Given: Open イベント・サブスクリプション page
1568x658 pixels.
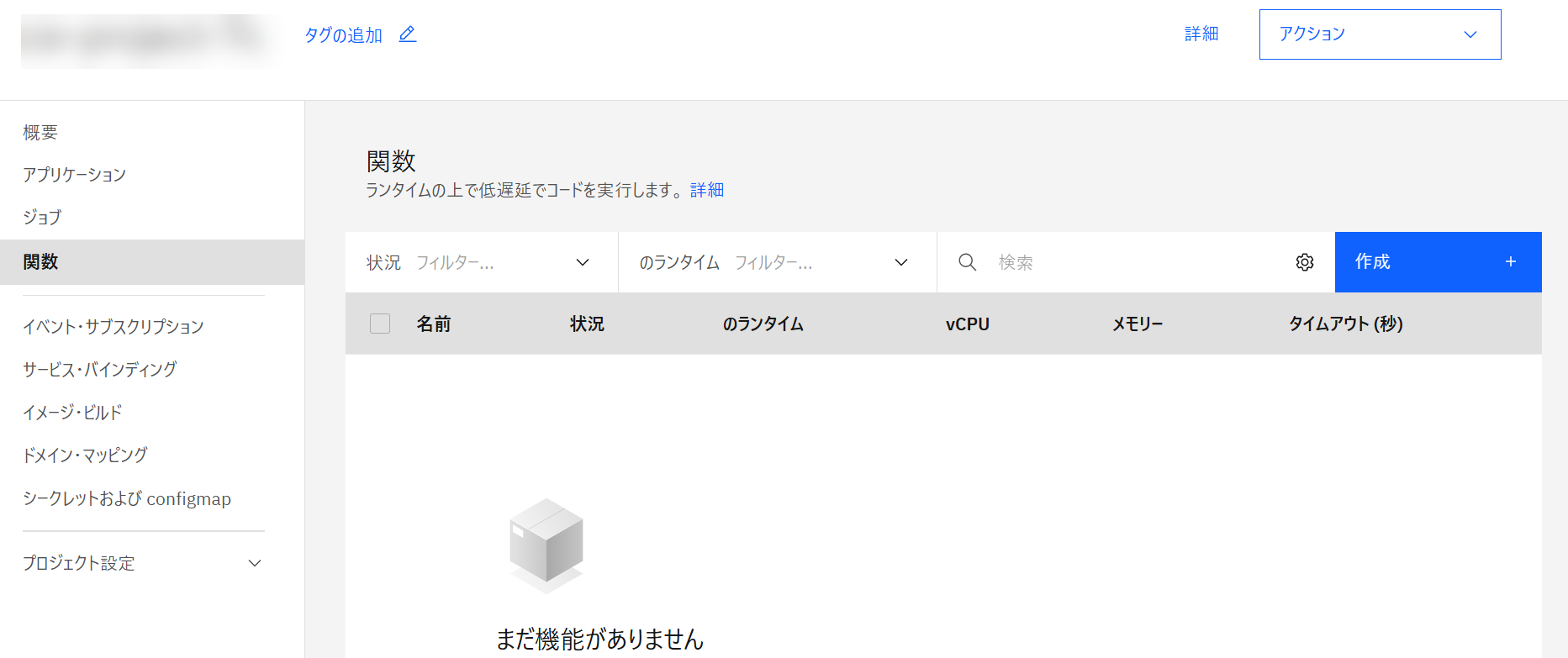Looking at the screenshot, I should pos(114,326).
